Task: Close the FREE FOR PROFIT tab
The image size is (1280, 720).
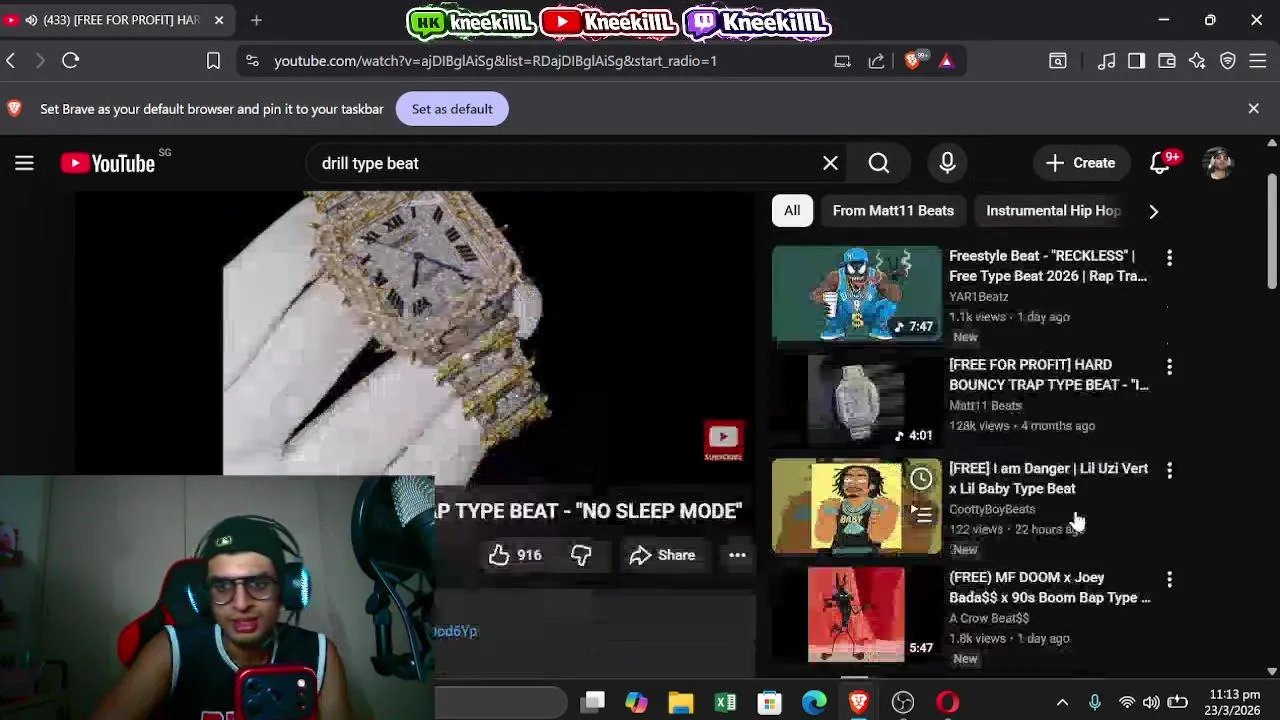Action: coord(219,20)
